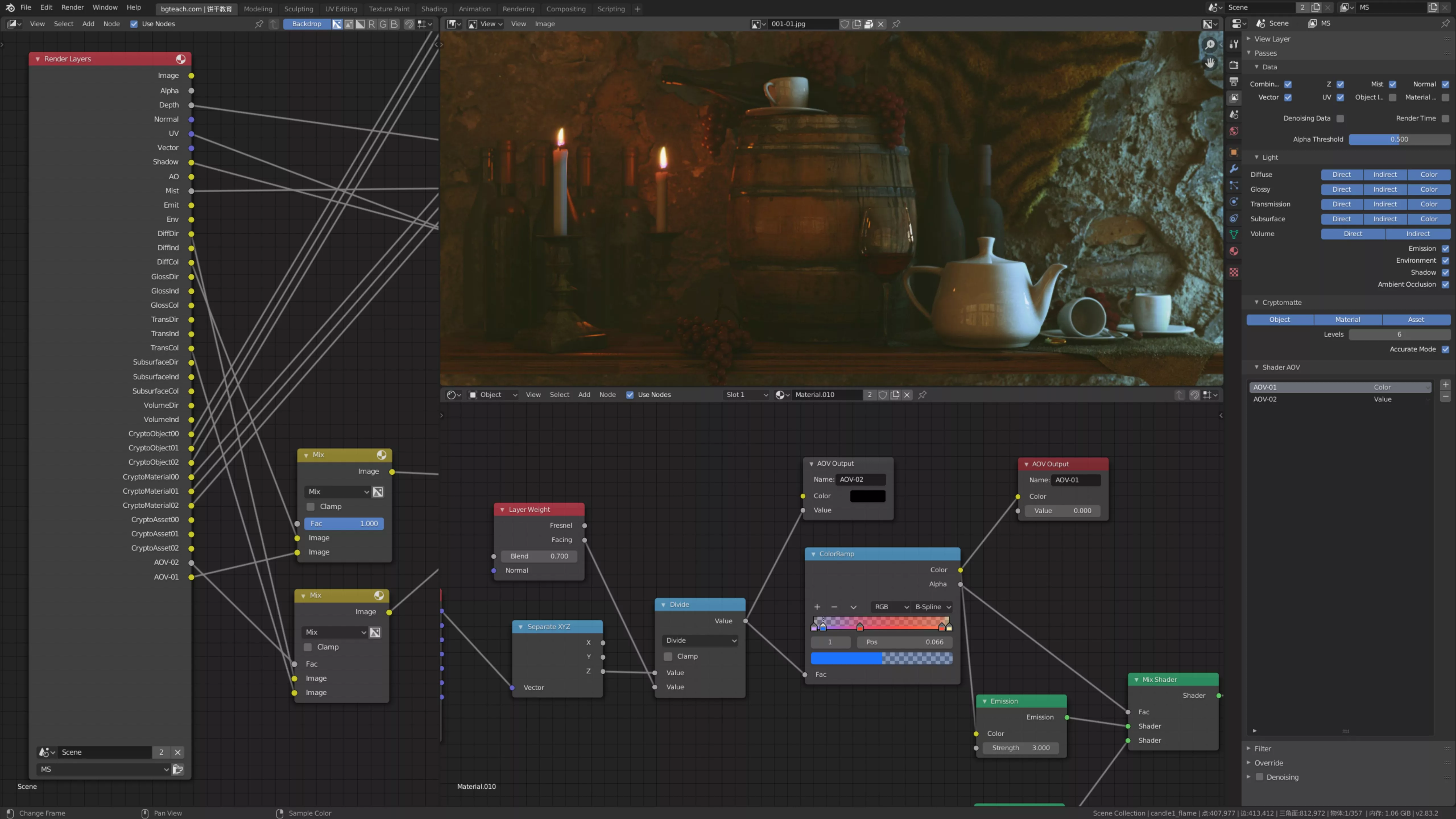This screenshot has height=819, width=1456.
Task: Toggle Use Nodes in shader editor header
Action: [x=630, y=394]
